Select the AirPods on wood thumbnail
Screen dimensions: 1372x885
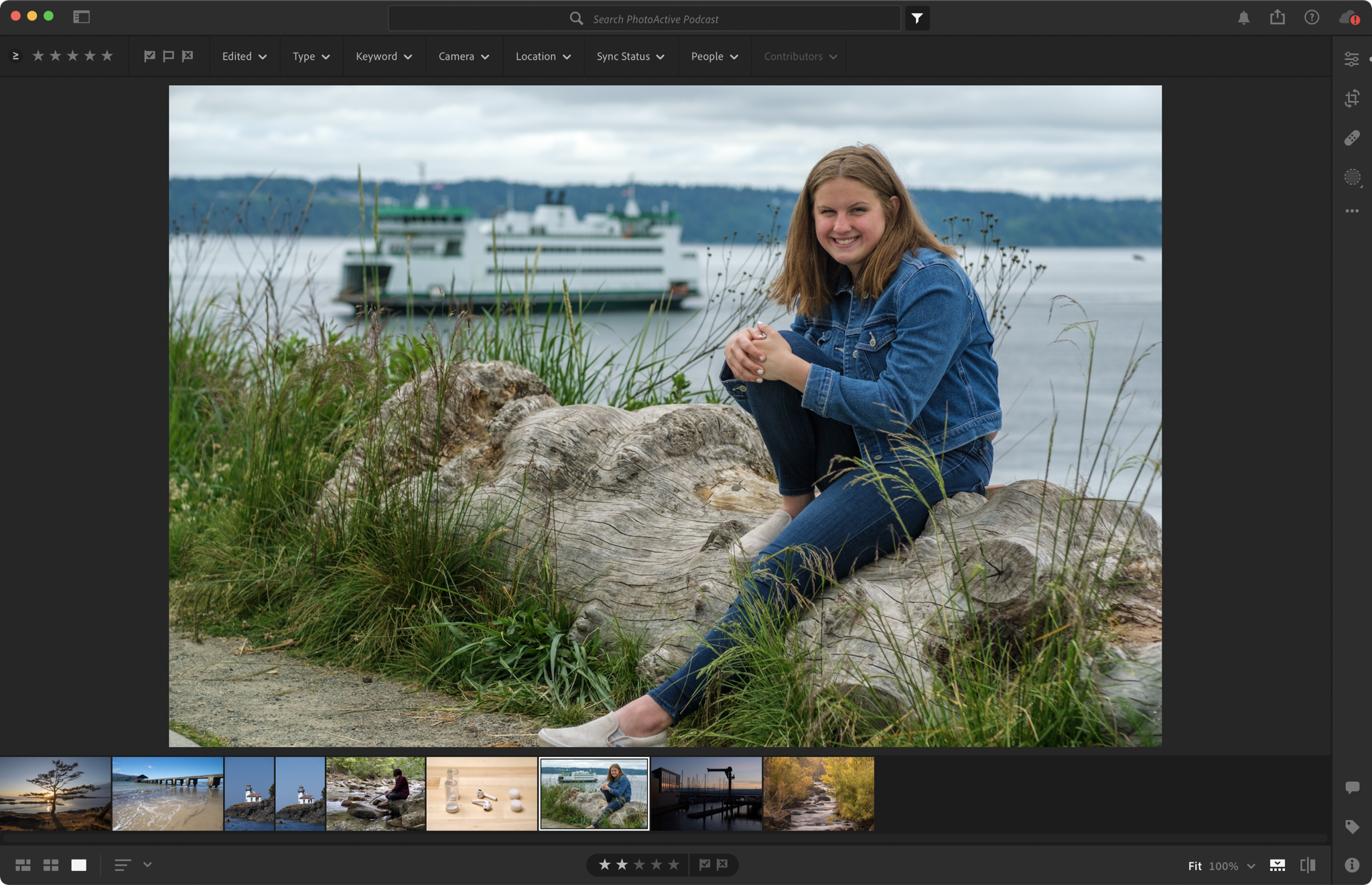pyautogui.click(x=482, y=794)
